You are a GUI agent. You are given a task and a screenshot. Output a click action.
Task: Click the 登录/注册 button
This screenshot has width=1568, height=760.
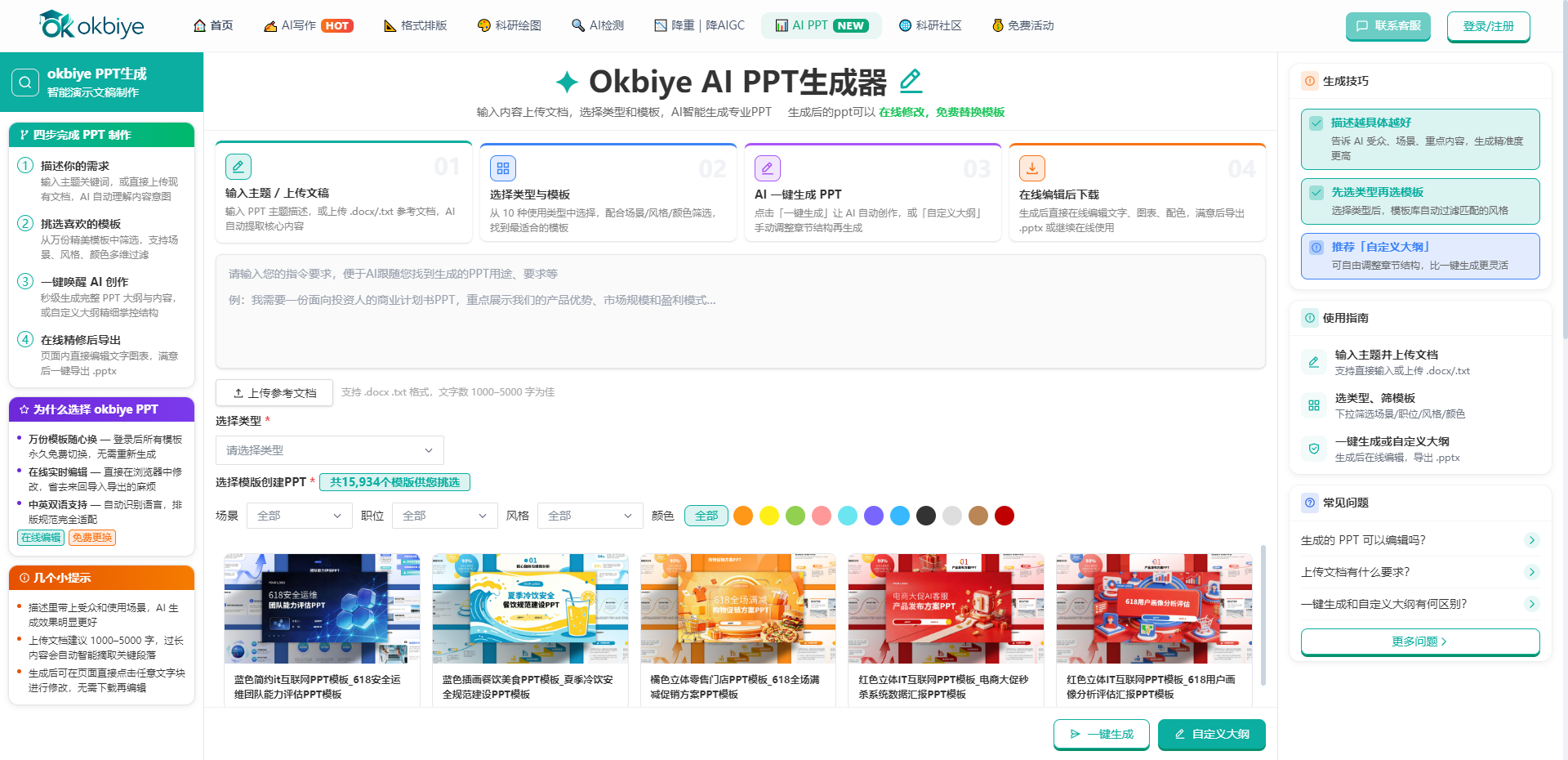1489,26
